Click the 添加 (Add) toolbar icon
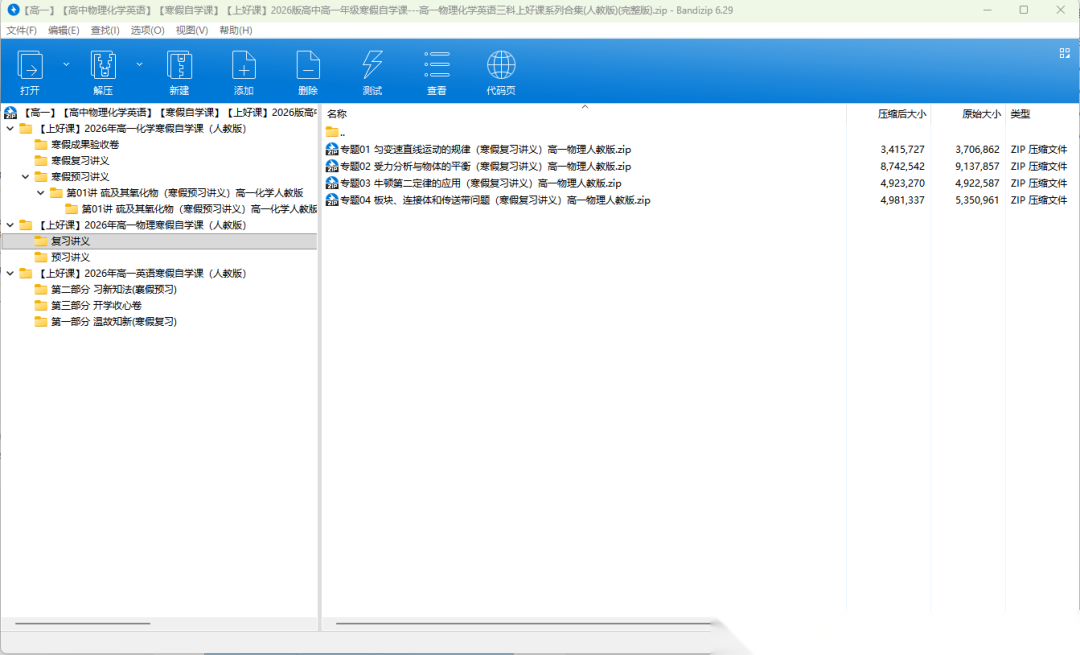The image size is (1080, 655). pos(244,67)
